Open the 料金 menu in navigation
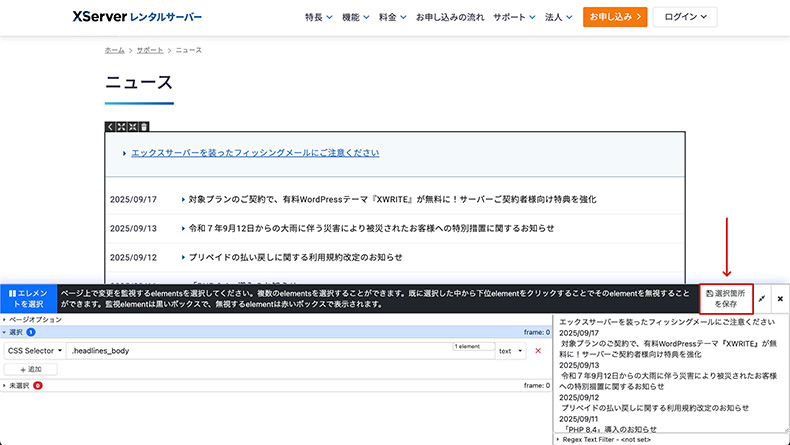Screen dimensions: 790x445 (392, 17)
